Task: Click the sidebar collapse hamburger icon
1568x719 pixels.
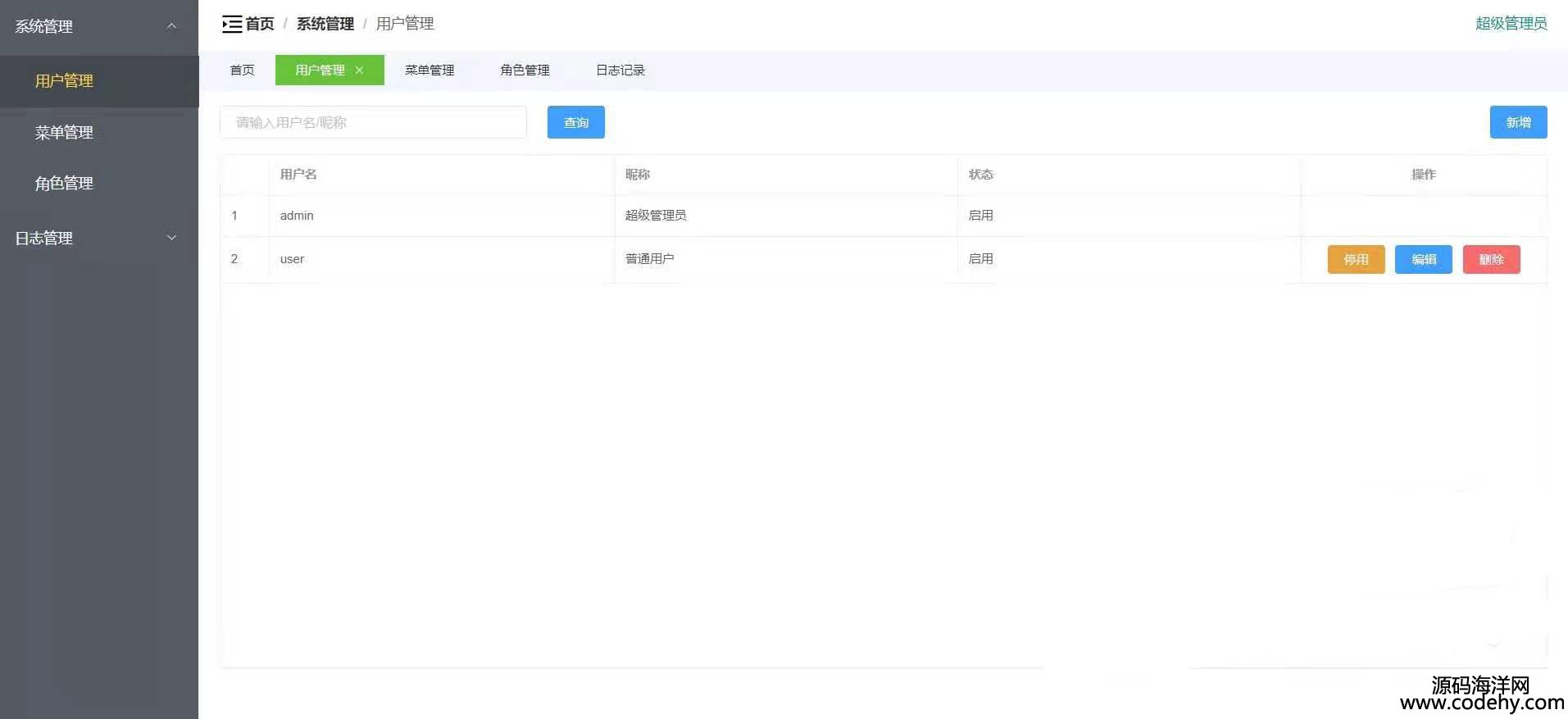Action: 231,25
